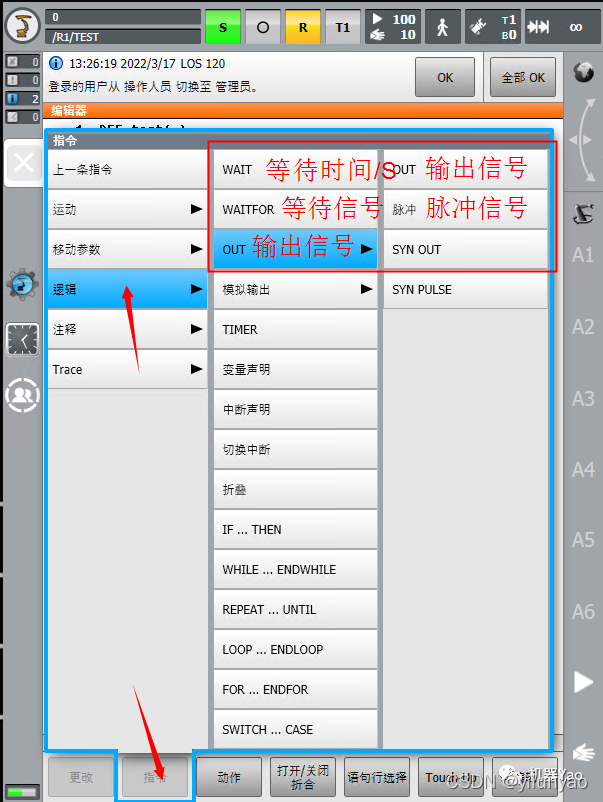
Task: Click the user group icon in sidebar
Action: click(x=22, y=395)
